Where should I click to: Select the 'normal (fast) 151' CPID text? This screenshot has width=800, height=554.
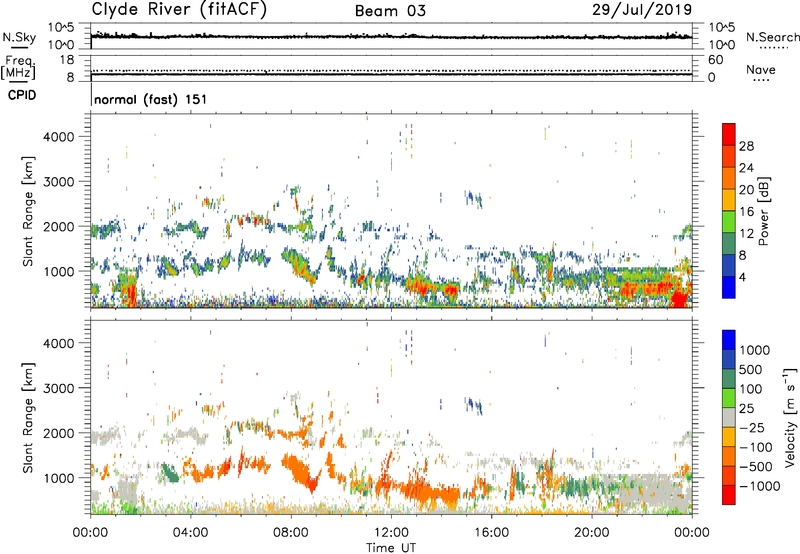pos(151,99)
